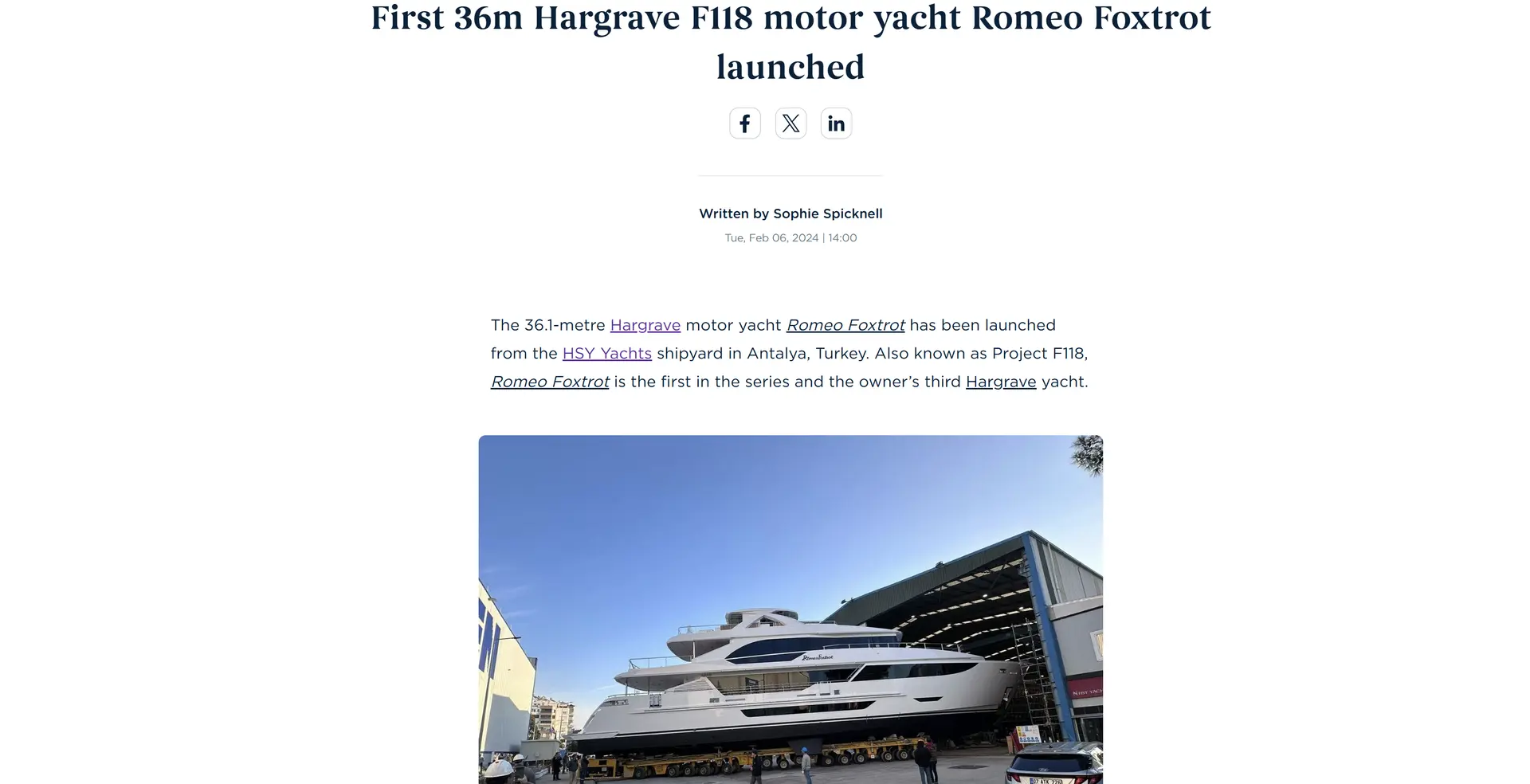Click the article headline about Hargrave F118
Image resolution: width=1530 pixels, height=784 pixels.
(790, 42)
